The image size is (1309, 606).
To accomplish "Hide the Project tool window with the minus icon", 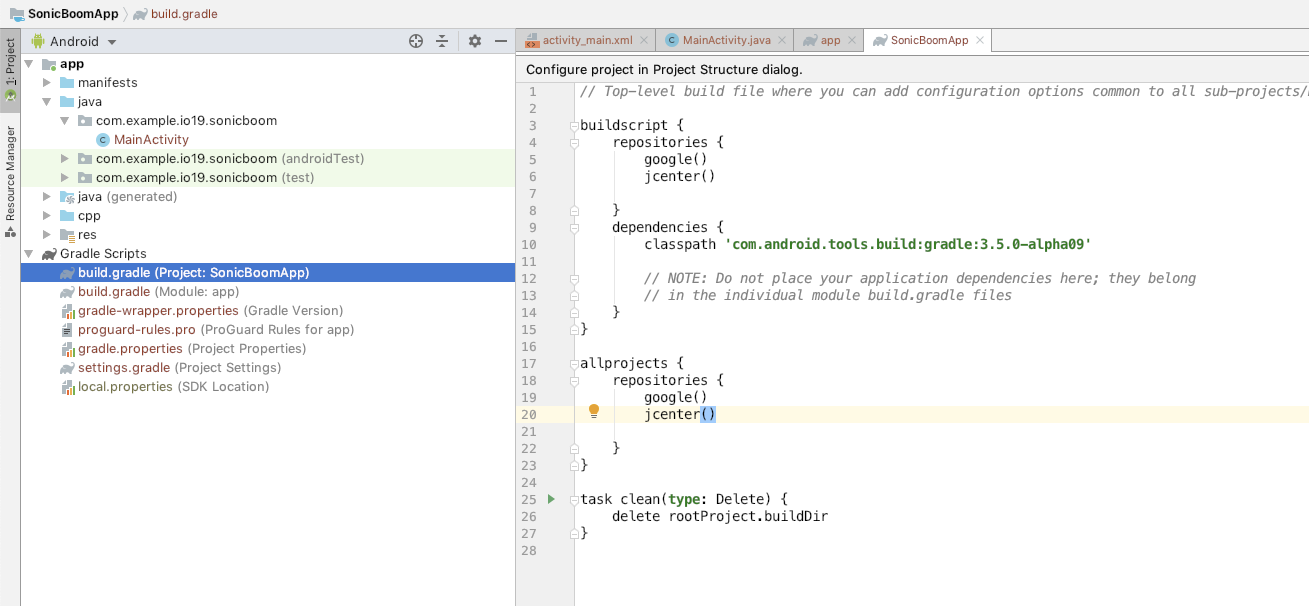I will tap(500, 41).
